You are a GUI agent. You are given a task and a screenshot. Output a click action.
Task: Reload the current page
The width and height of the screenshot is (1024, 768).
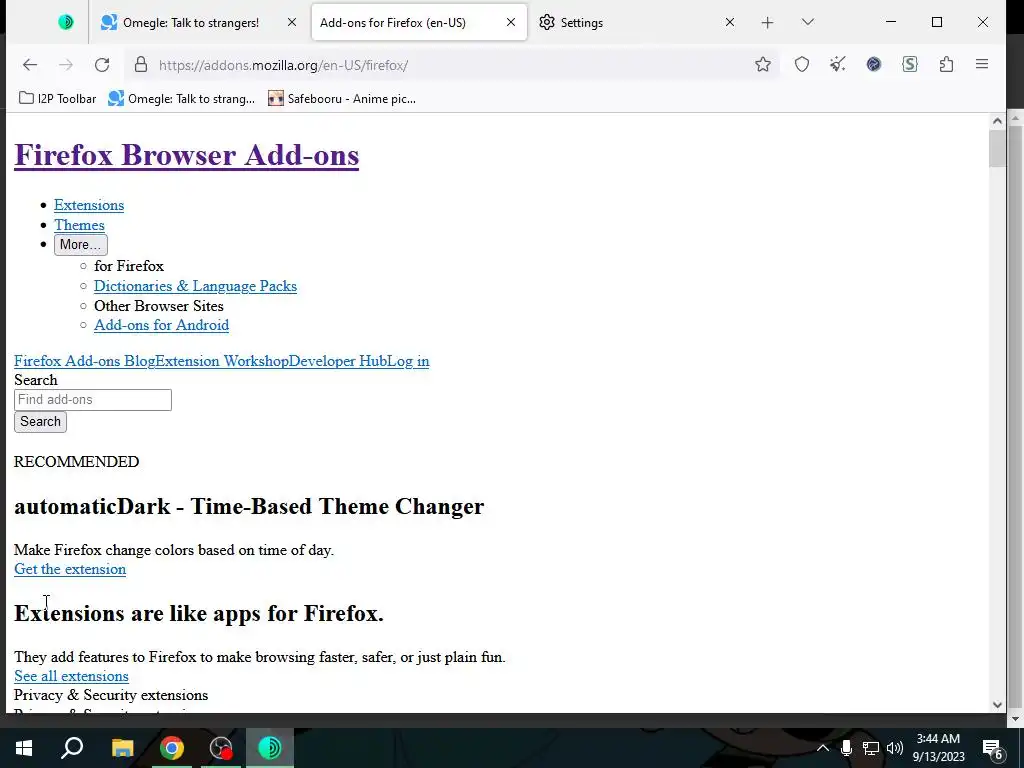tap(102, 65)
